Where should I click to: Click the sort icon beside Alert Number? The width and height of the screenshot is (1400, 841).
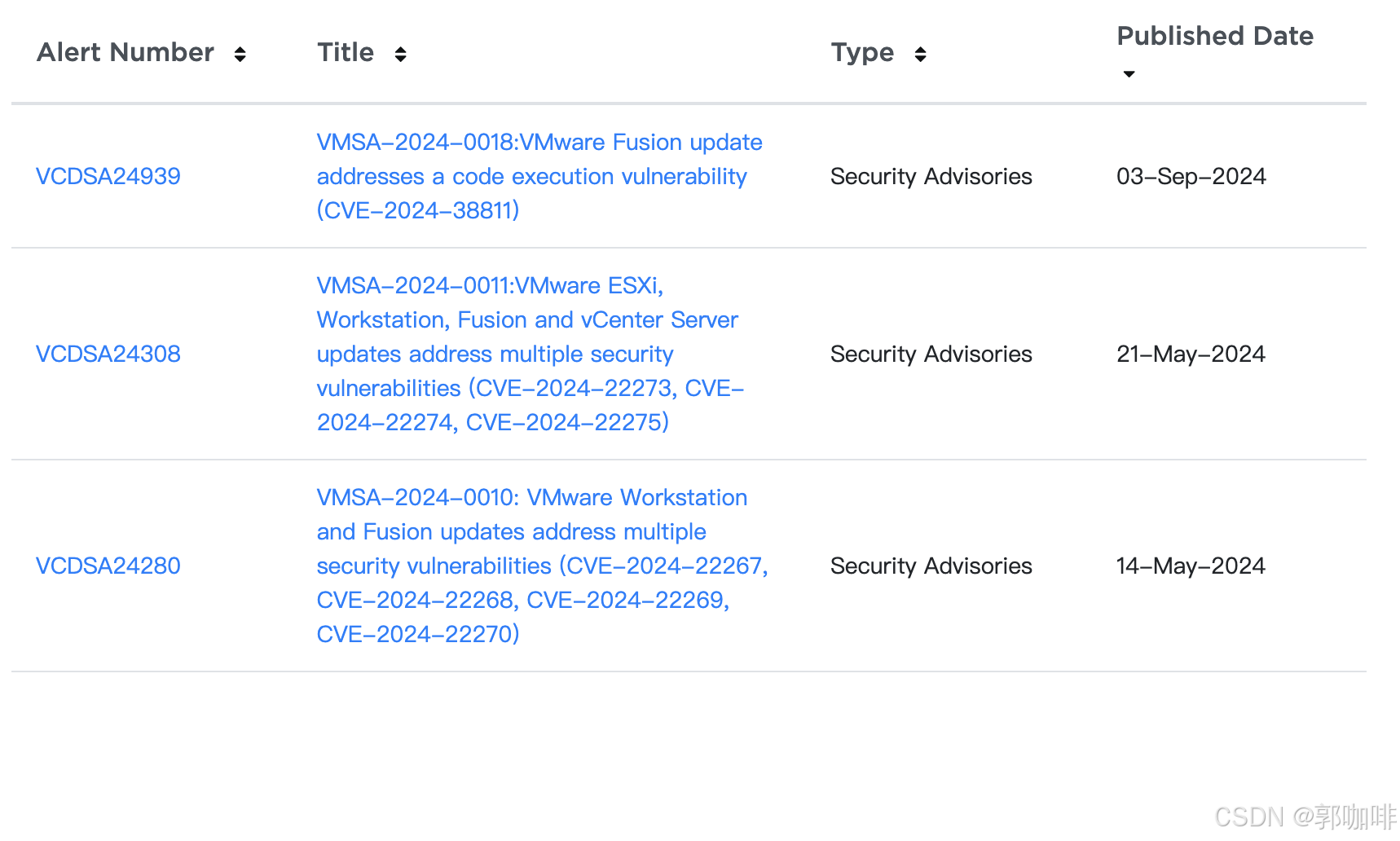[240, 55]
